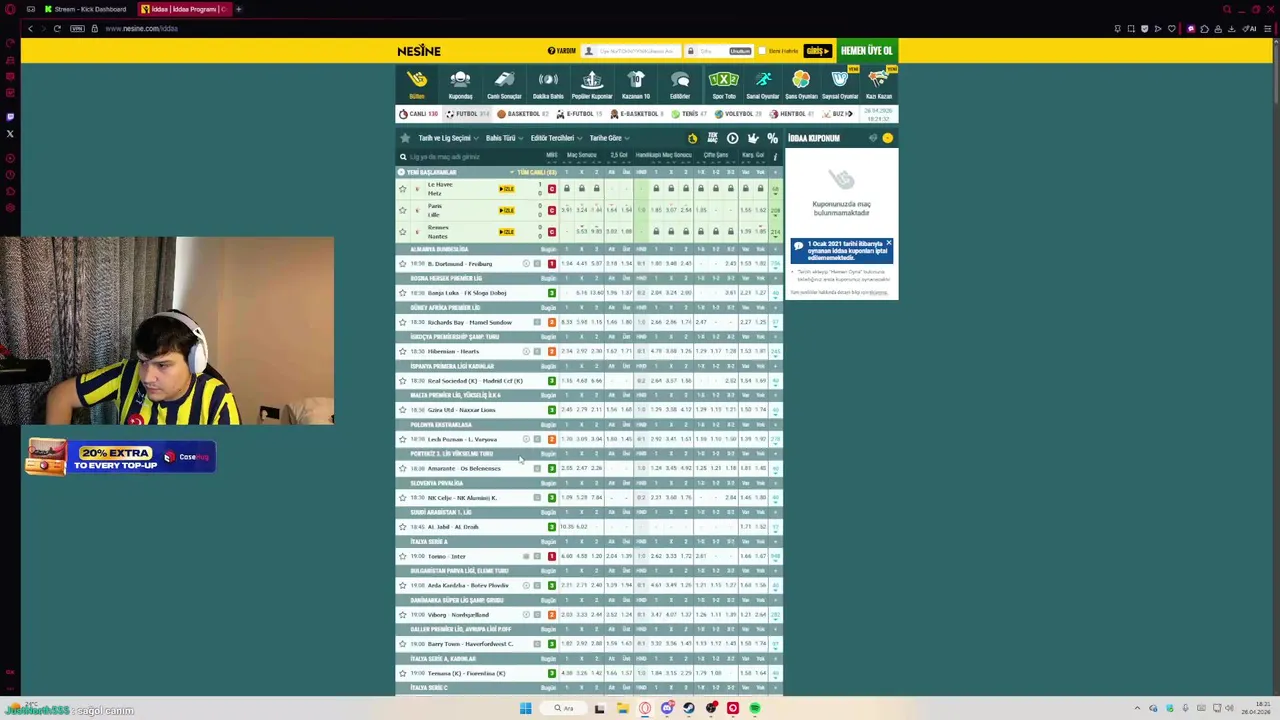1280x720 pixels.
Task: Reload the page in the browser
Action: point(57,28)
